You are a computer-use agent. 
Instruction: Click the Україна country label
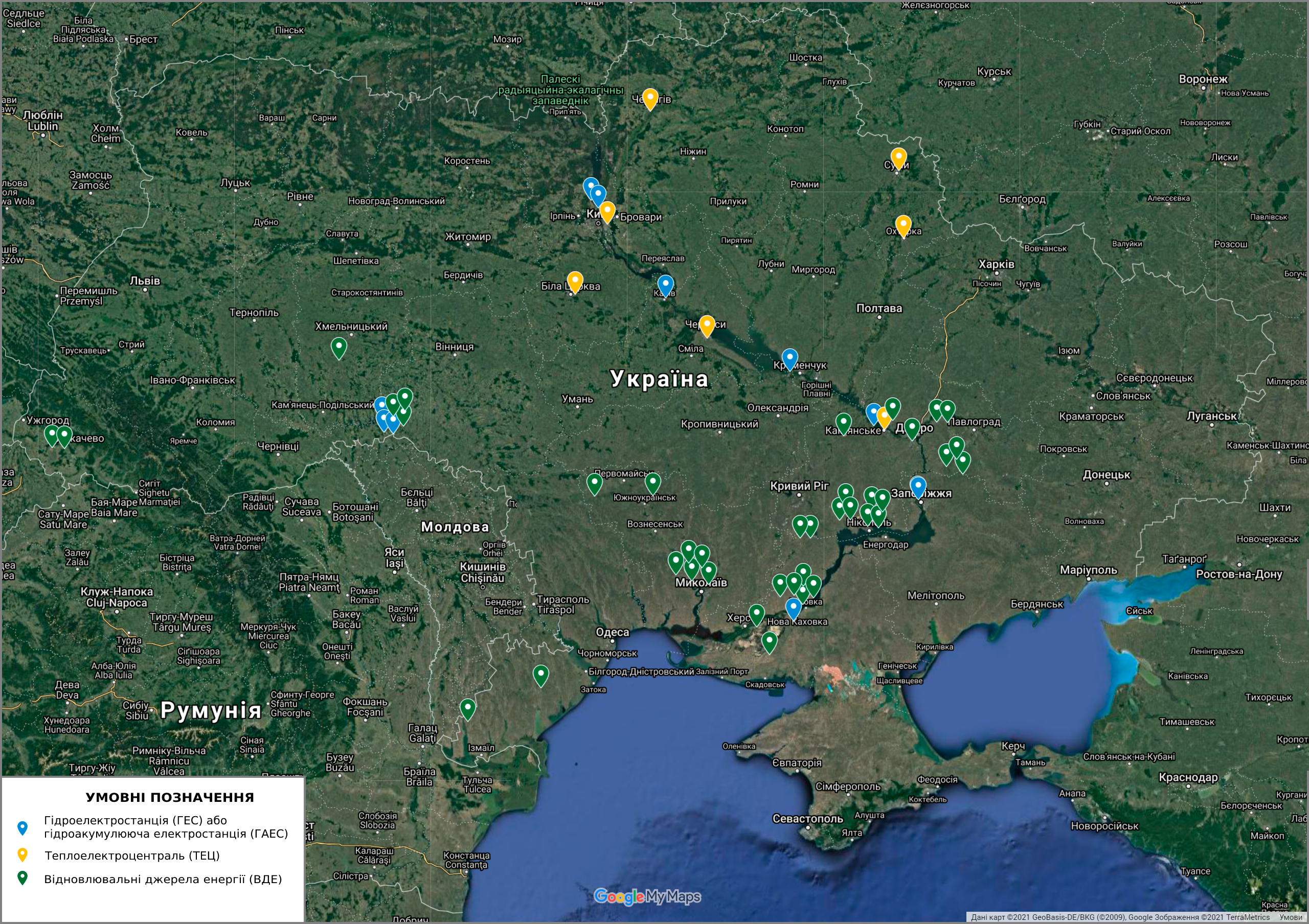[659, 379]
